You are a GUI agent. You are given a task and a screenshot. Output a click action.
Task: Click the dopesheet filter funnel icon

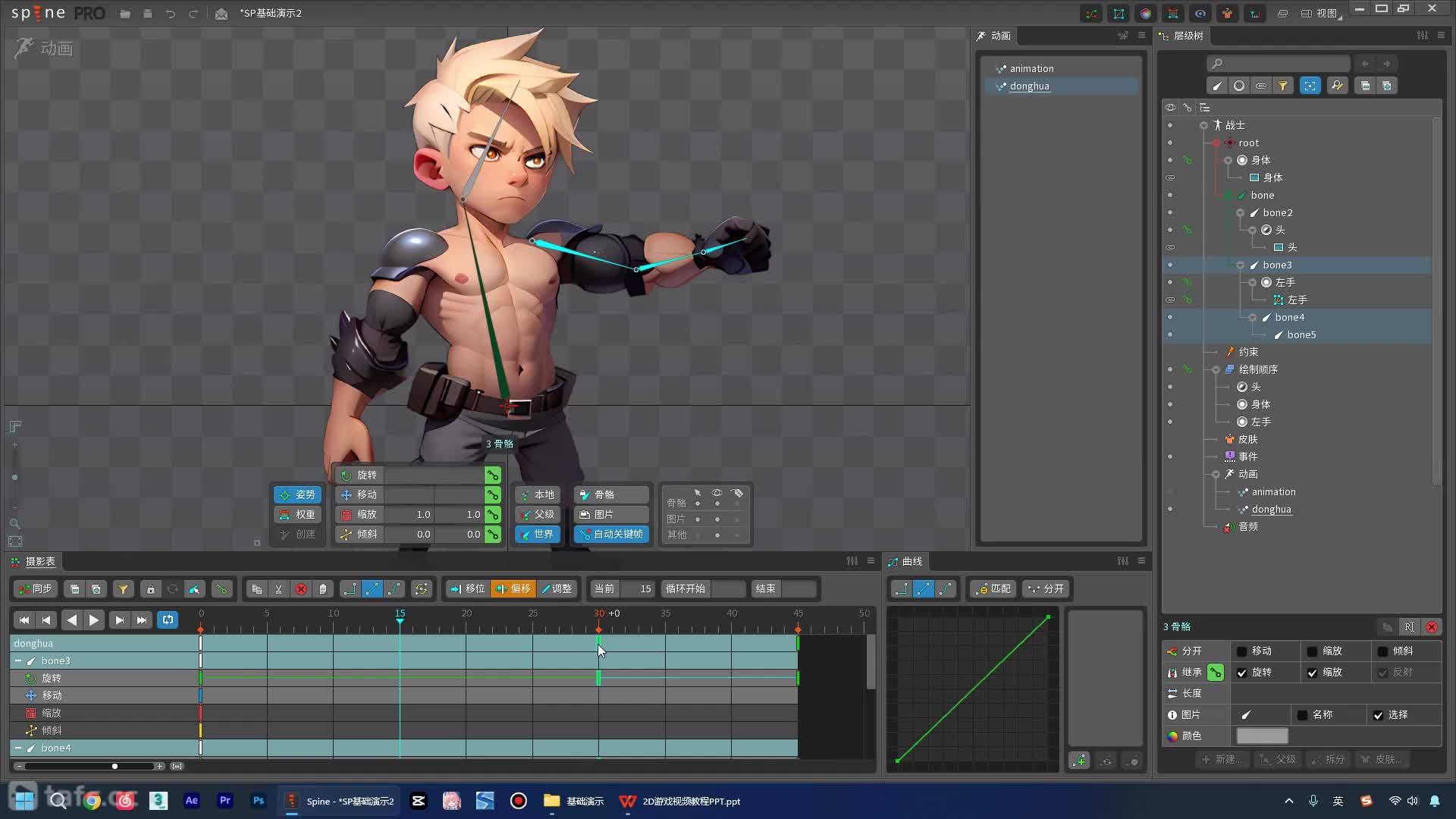point(123,588)
